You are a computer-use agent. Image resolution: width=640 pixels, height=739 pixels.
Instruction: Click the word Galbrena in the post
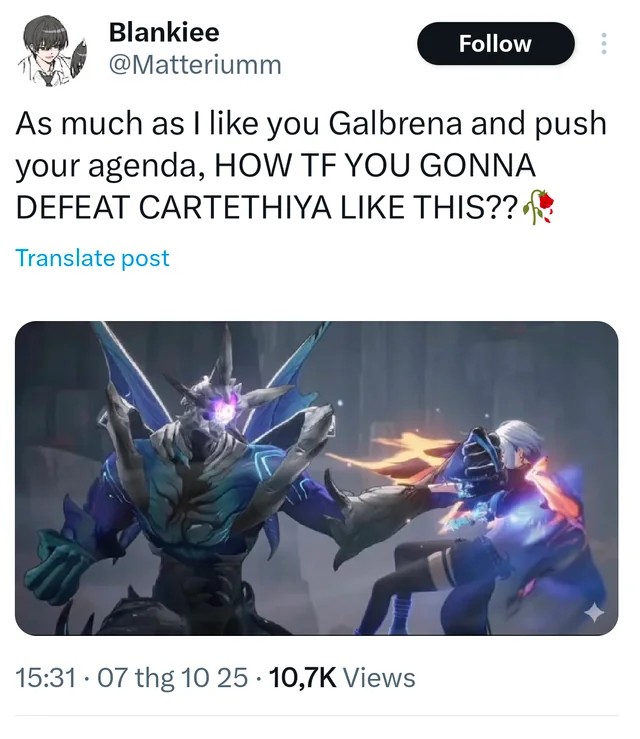[395, 124]
